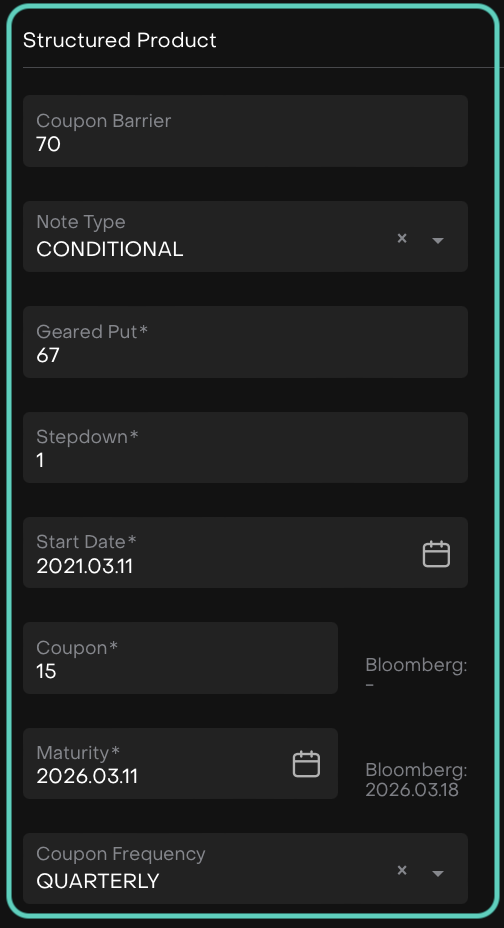Select the QUARTERLY value in Coupon Frequency
The width and height of the screenshot is (504, 928).
pos(98,881)
